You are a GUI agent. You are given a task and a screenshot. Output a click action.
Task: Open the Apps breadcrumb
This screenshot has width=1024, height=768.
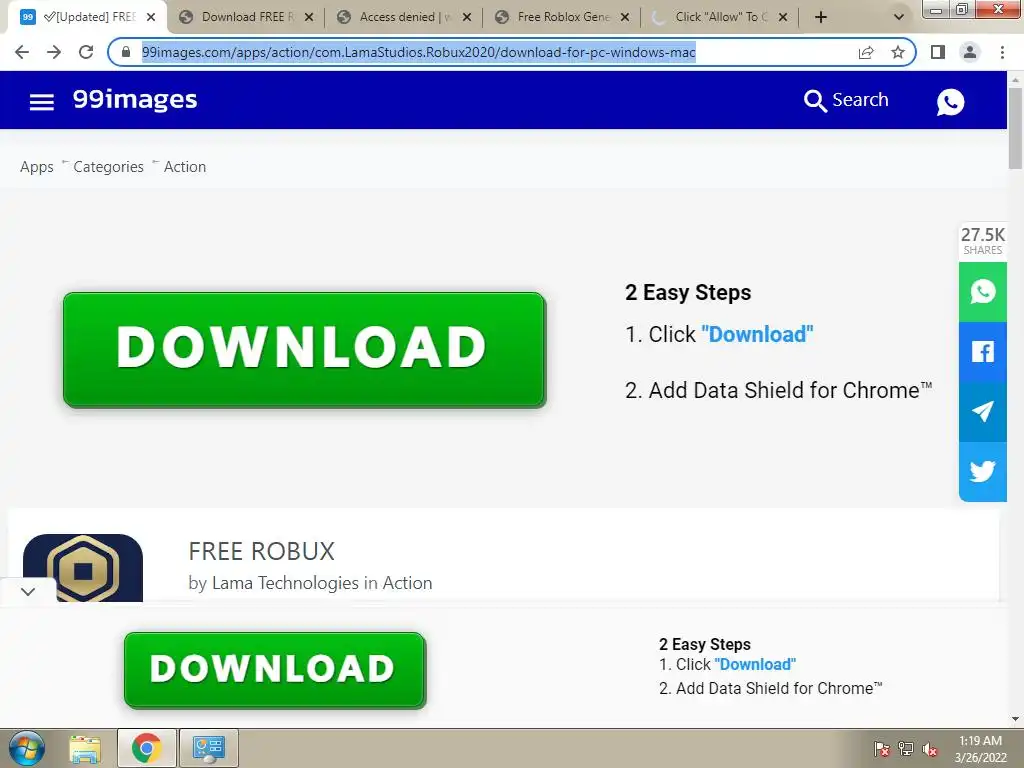point(37,167)
